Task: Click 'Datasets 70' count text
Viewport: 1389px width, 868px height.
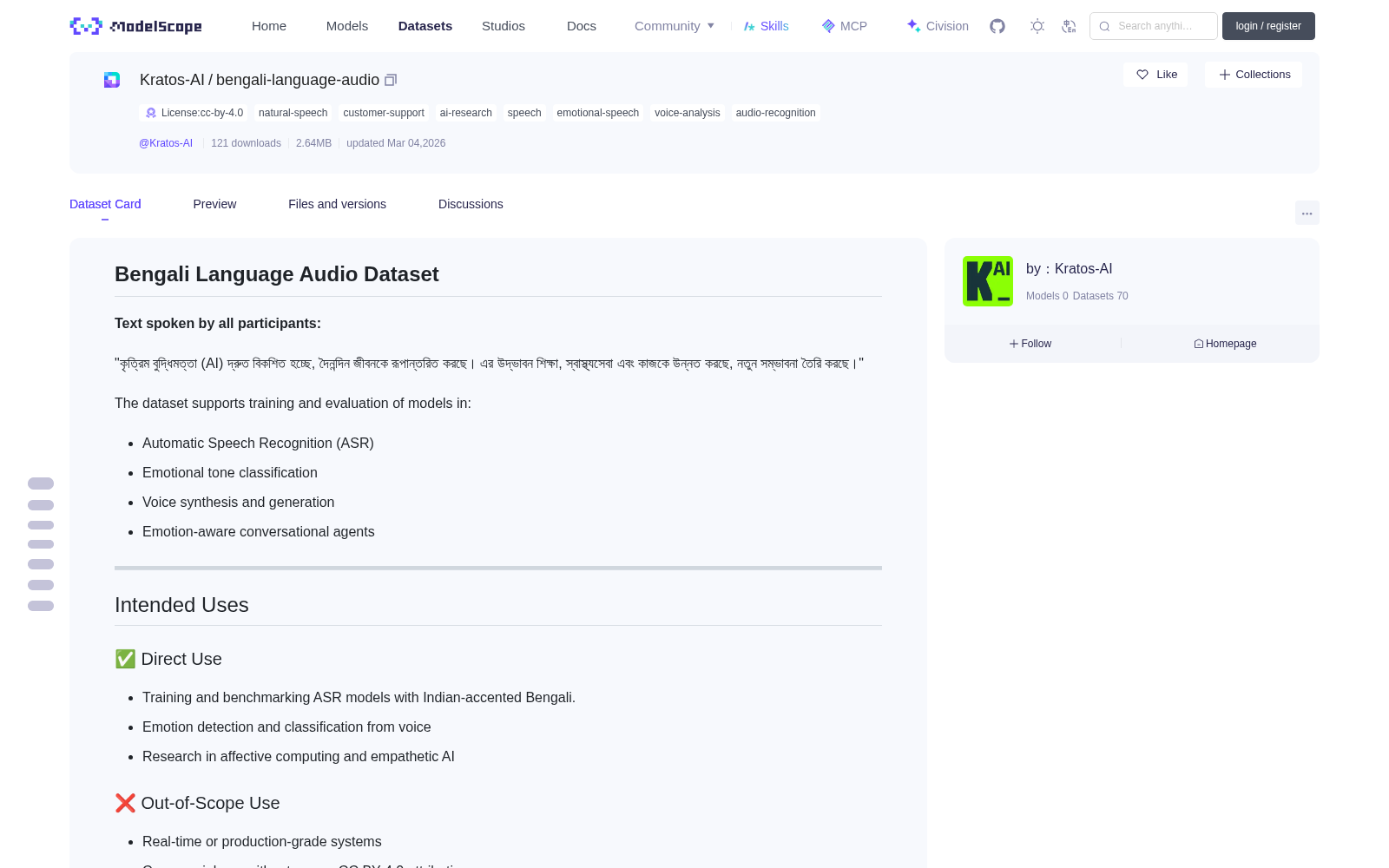Action: [x=1101, y=296]
